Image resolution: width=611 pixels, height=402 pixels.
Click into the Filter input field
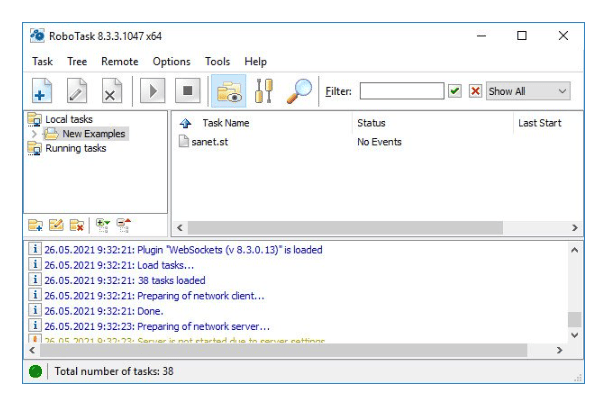pyautogui.click(x=402, y=91)
